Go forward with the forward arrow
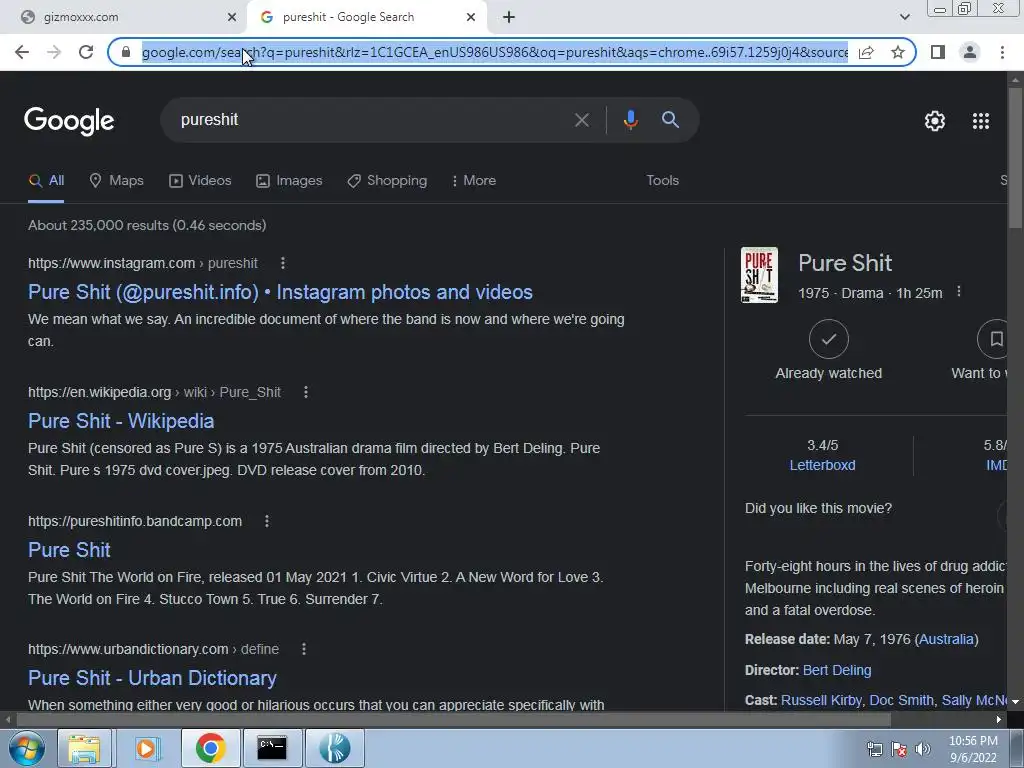Viewport: 1024px width, 768px height. [54, 52]
